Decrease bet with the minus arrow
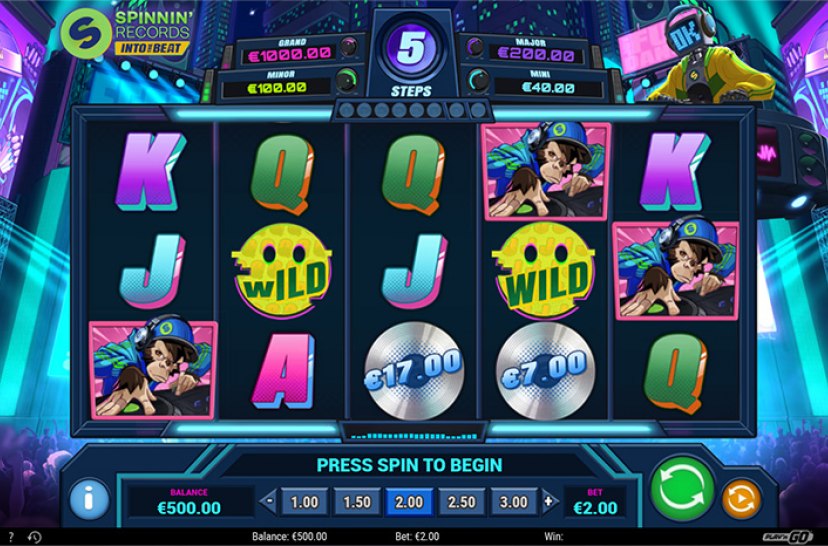This screenshot has height=546, width=828. point(269,501)
